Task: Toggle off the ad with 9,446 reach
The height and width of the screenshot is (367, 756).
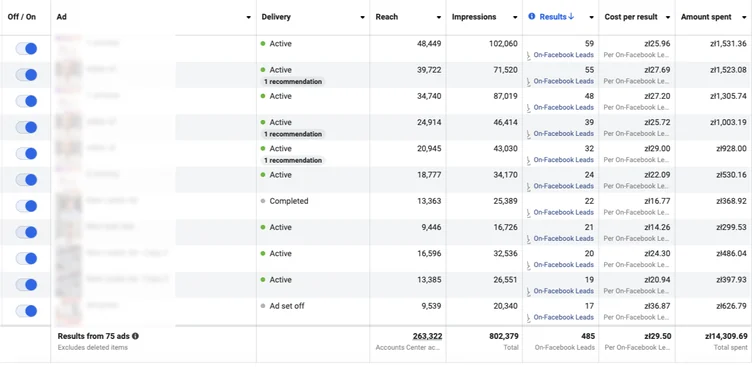Action: tap(26, 232)
